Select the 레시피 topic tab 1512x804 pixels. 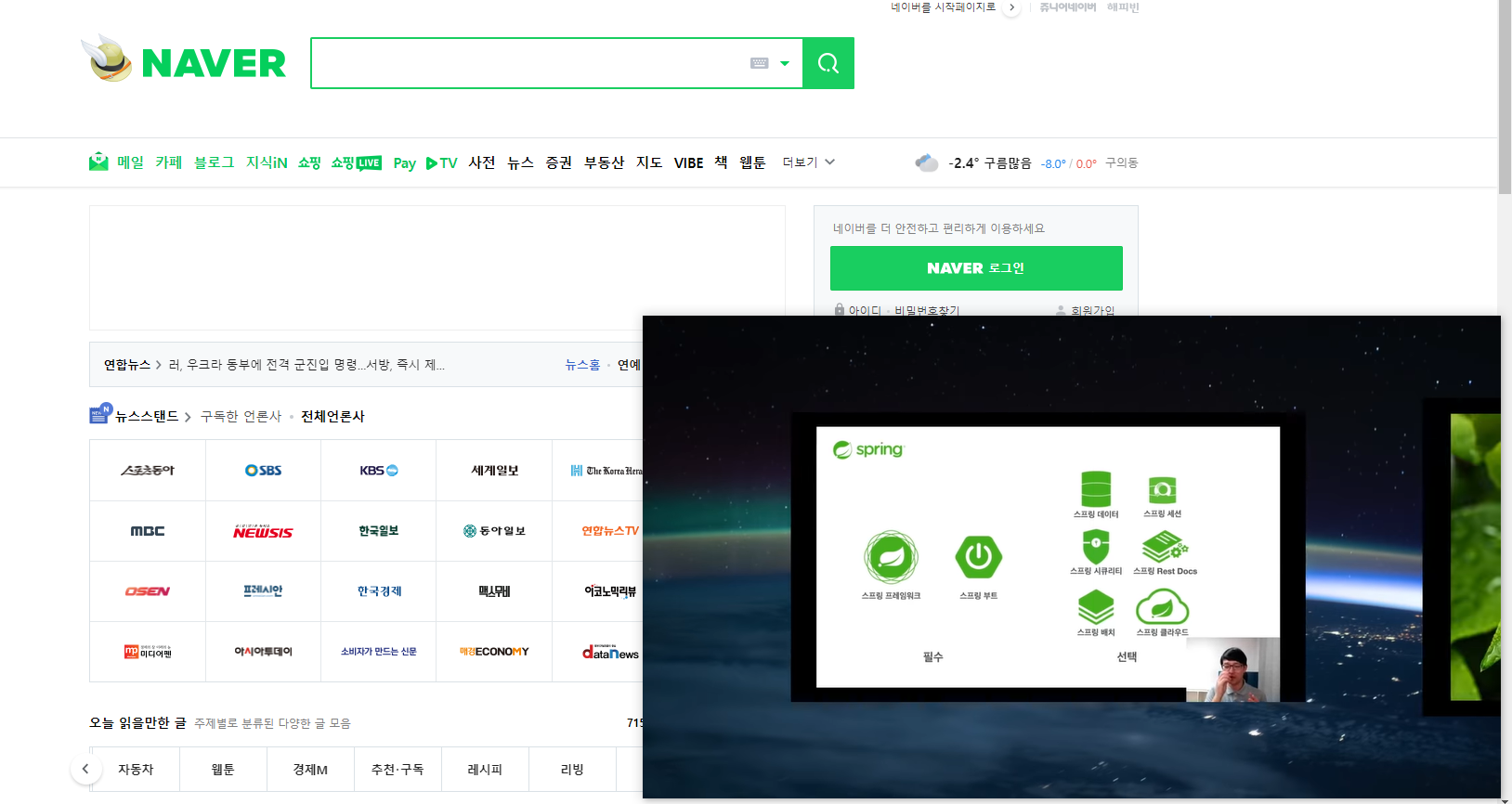(485, 770)
